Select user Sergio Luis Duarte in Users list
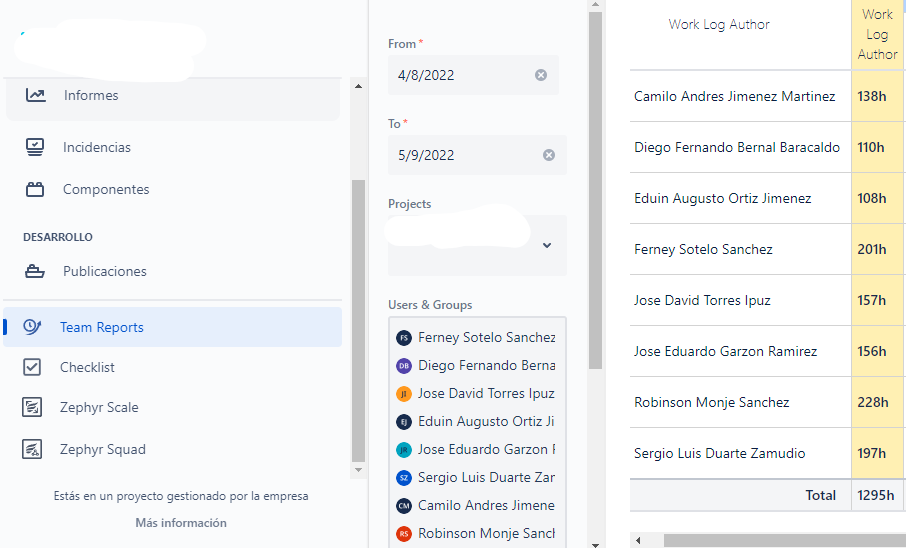 click(477, 477)
